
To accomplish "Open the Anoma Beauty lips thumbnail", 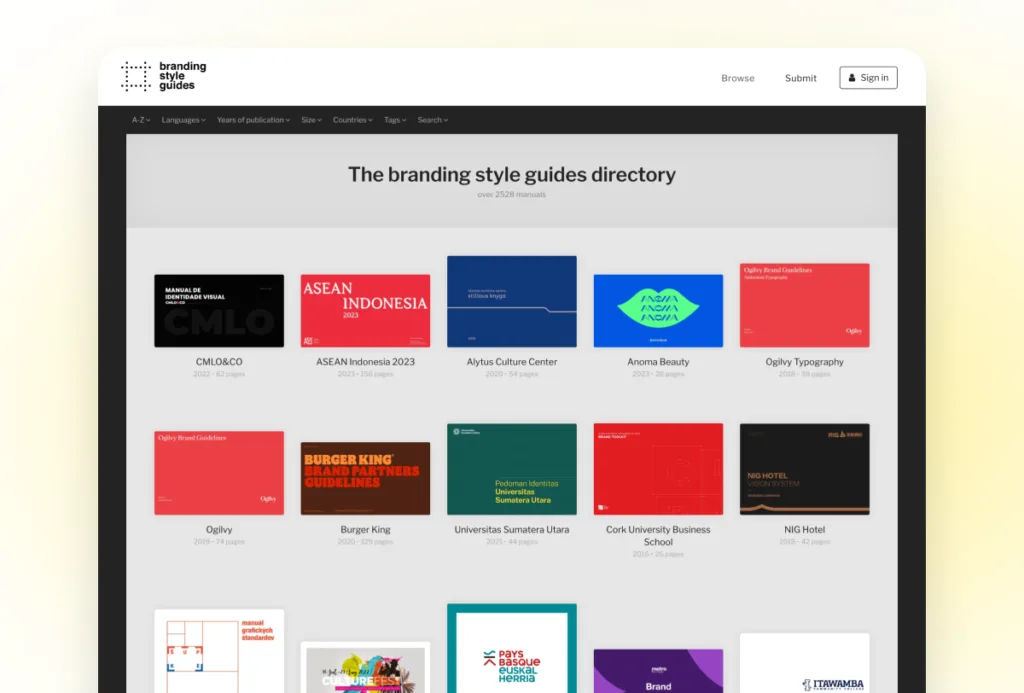I will point(658,311).
